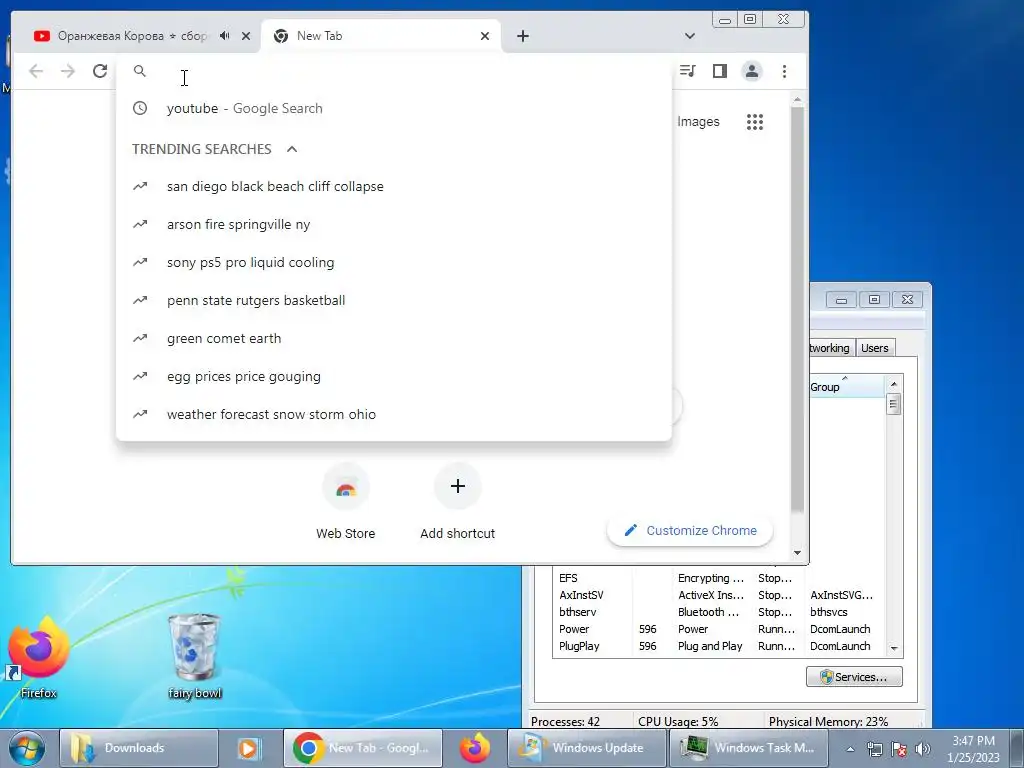This screenshot has height=768, width=1024.
Task: Select suggestion green comet earth
Action: (x=394, y=338)
